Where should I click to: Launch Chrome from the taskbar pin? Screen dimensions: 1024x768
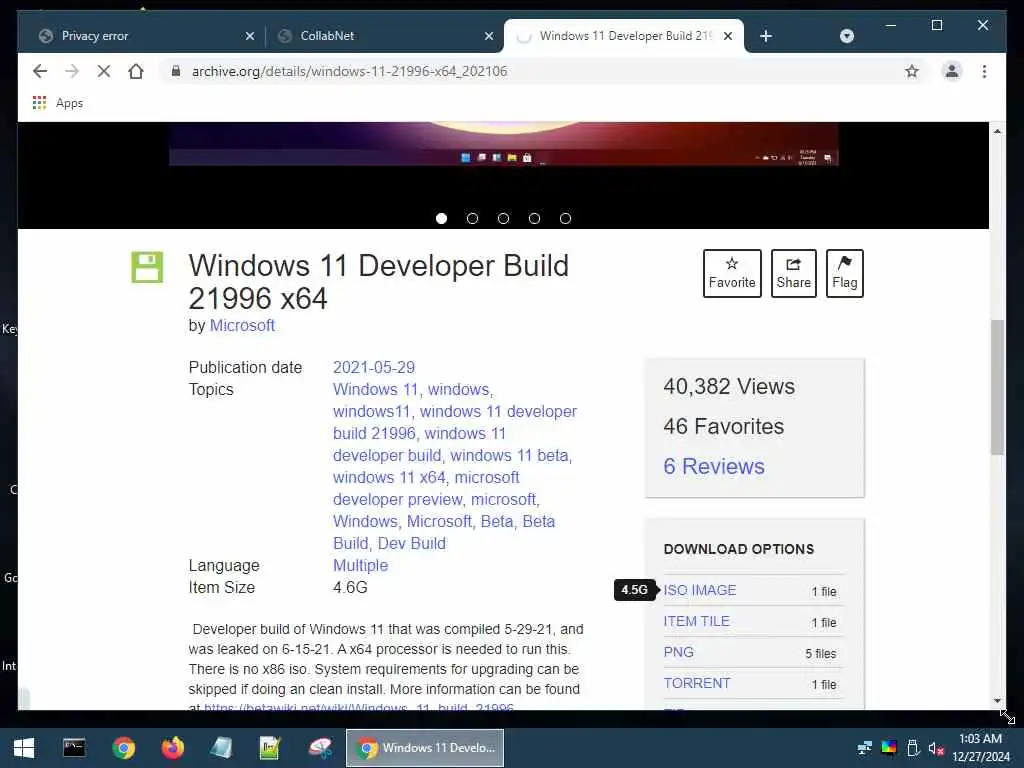pyautogui.click(x=123, y=748)
